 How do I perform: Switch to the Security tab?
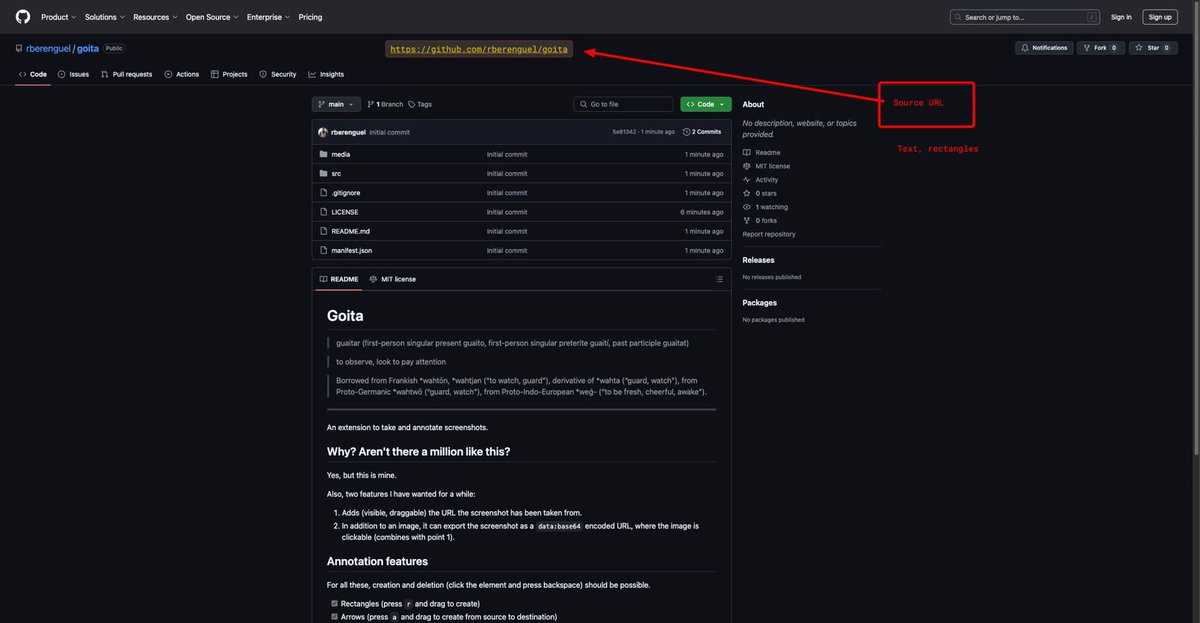pyautogui.click(x=278, y=74)
